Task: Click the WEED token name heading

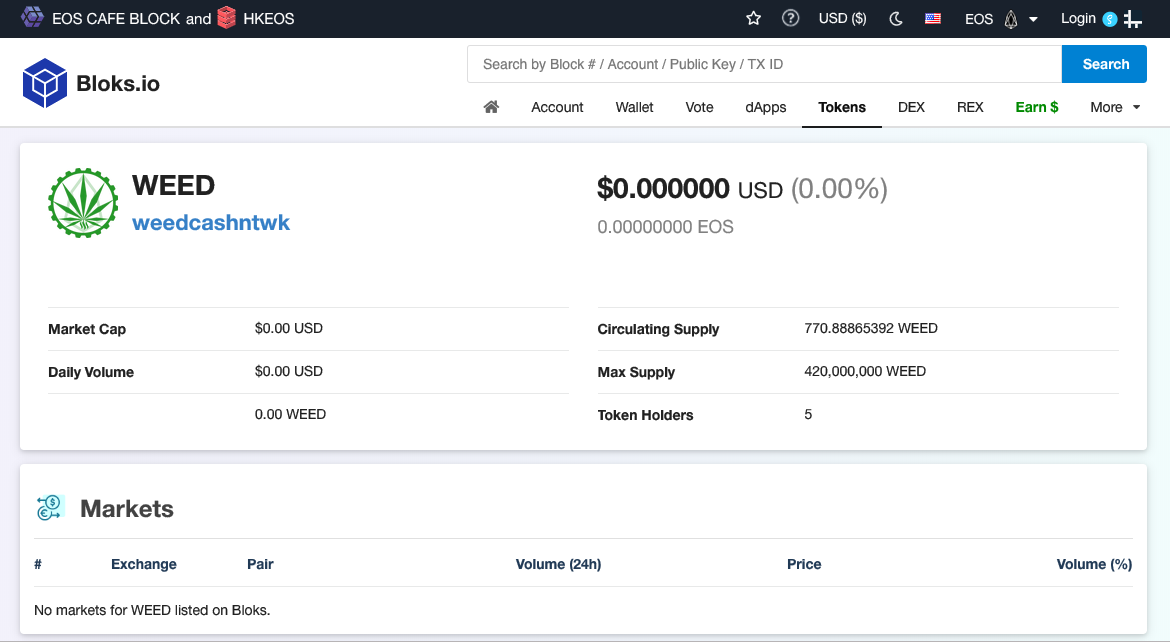Action: pos(173,185)
